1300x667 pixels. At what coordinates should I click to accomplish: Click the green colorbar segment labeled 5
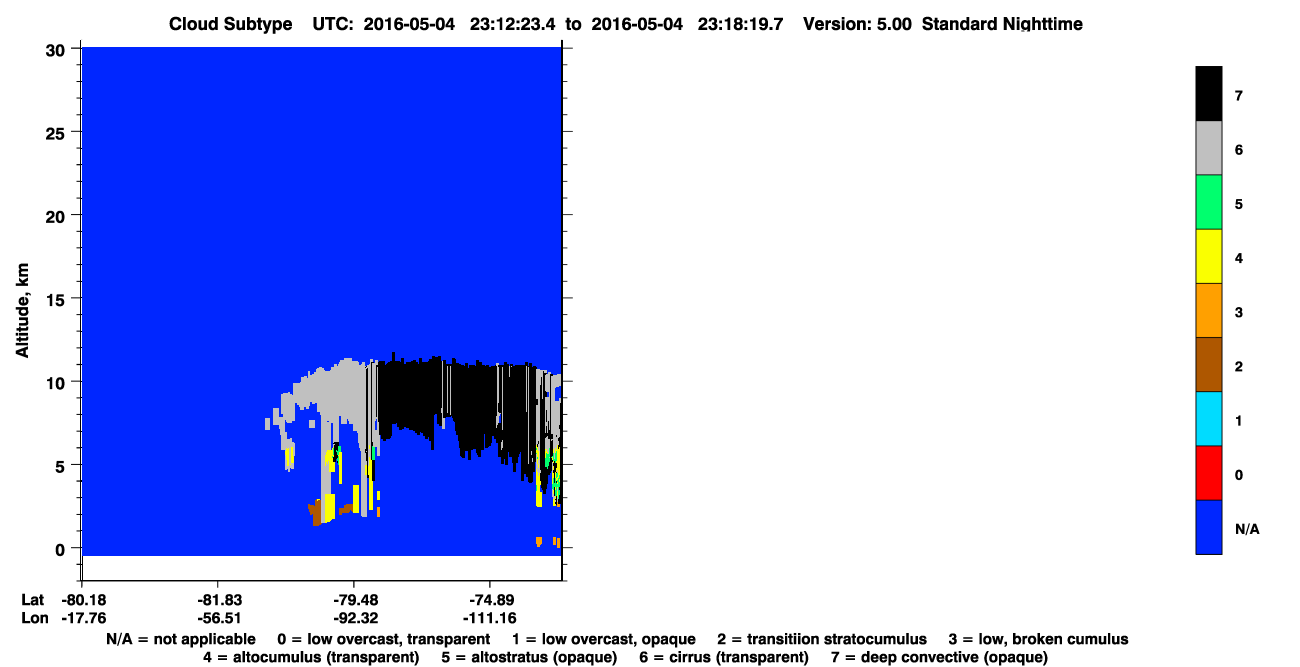click(1208, 202)
